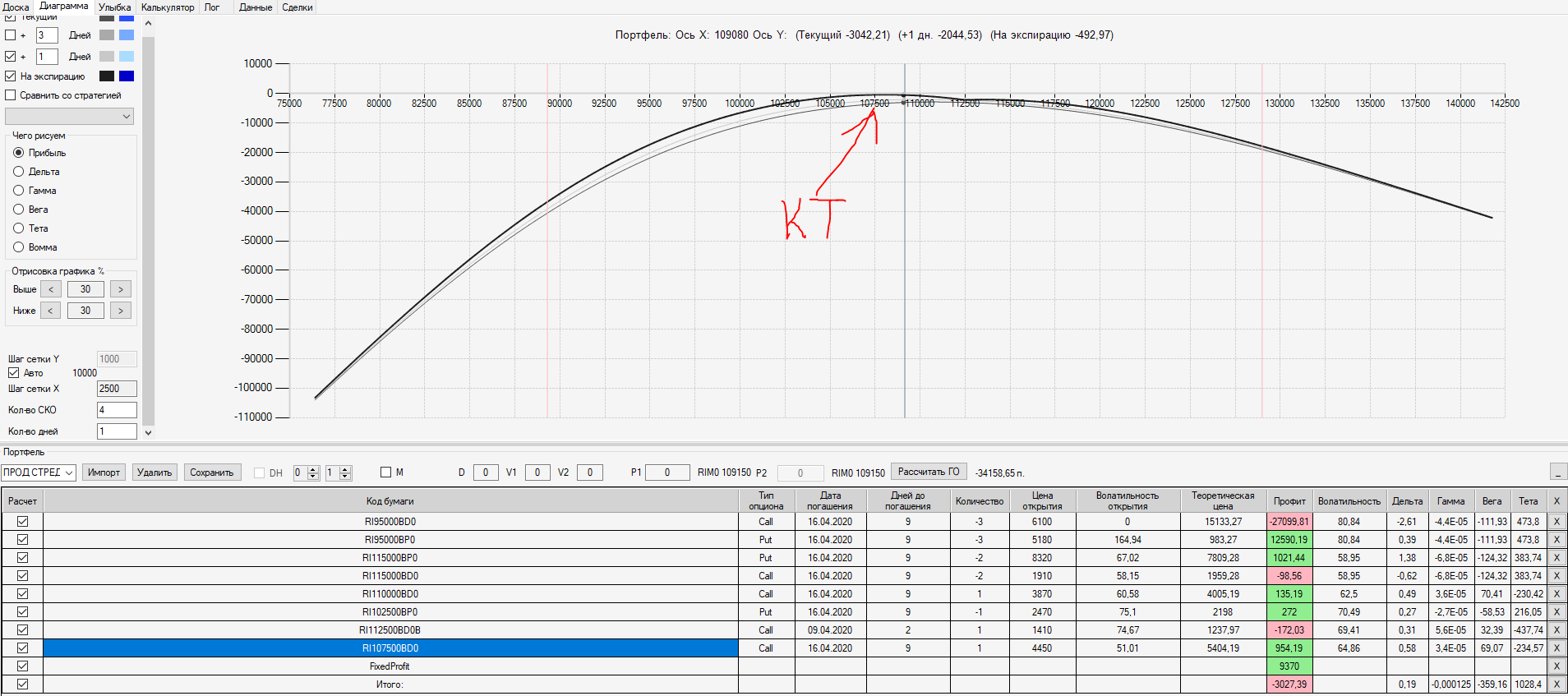Click the left panel scrollbar down arrow

pyautogui.click(x=149, y=432)
